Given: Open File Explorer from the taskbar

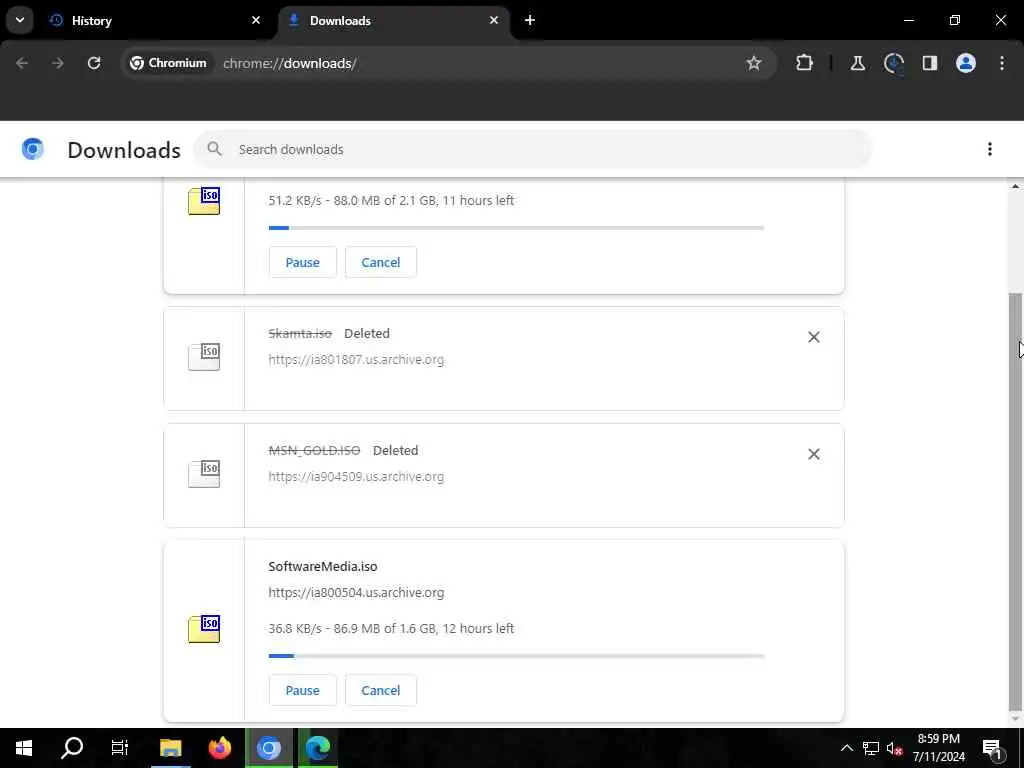Looking at the screenshot, I should coord(170,748).
